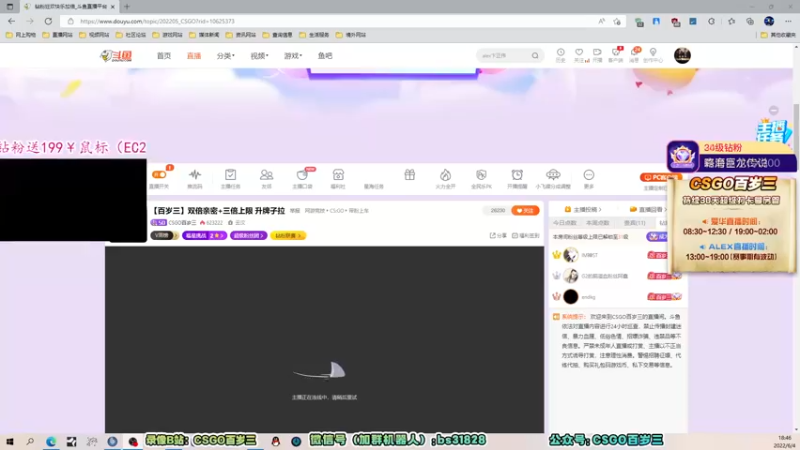Open the welfare sign-in link beside share
Screen dimensions: 800x450
click(x=526, y=235)
